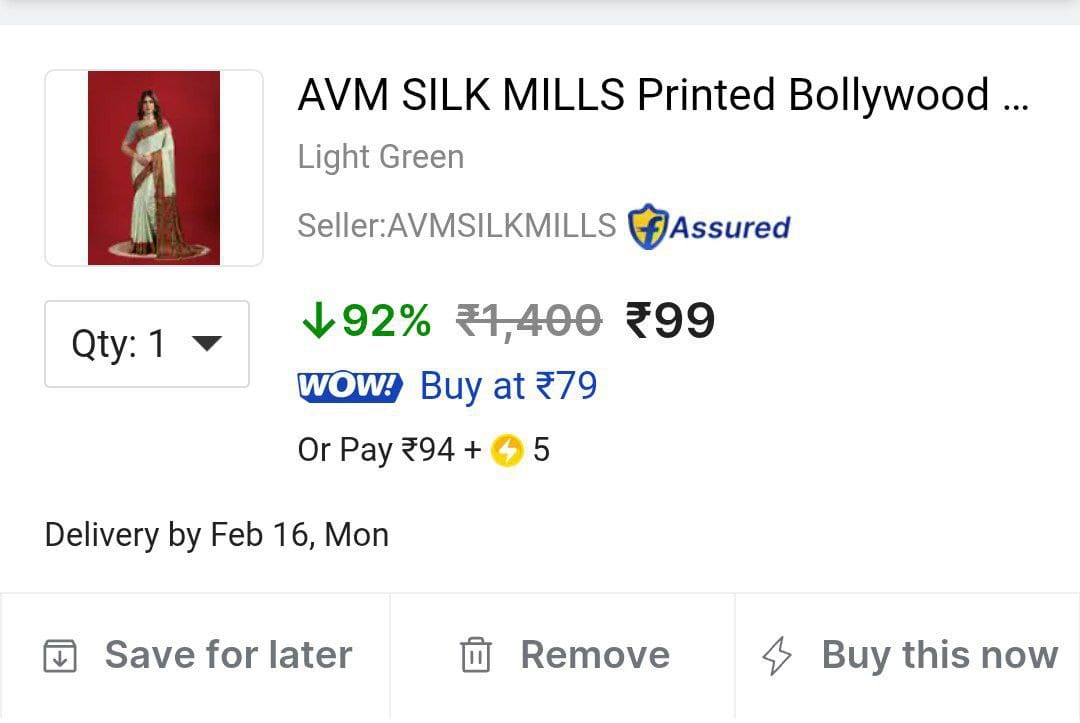Screen dimensions: 1080x723
Task: Click the Save for later archive icon
Action: click(x=60, y=656)
